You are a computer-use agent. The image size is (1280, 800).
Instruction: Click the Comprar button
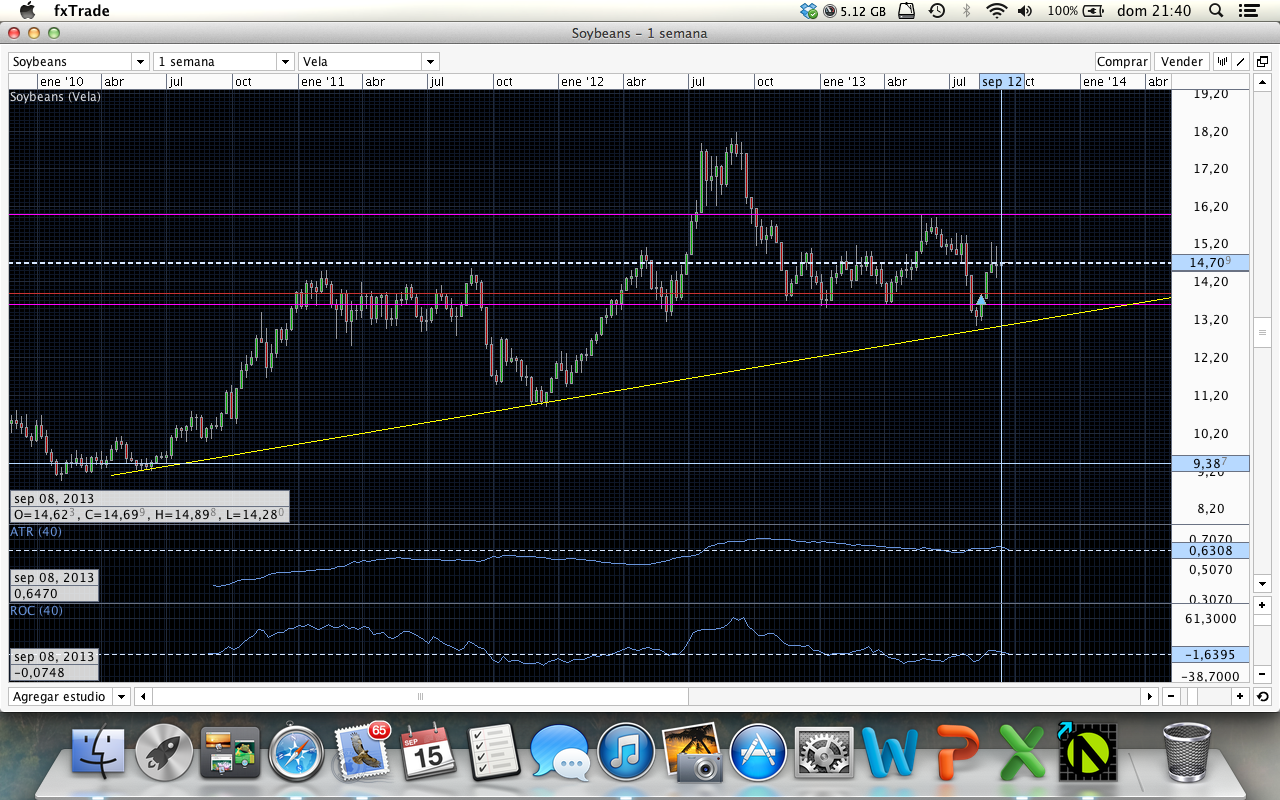(1122, 62)
